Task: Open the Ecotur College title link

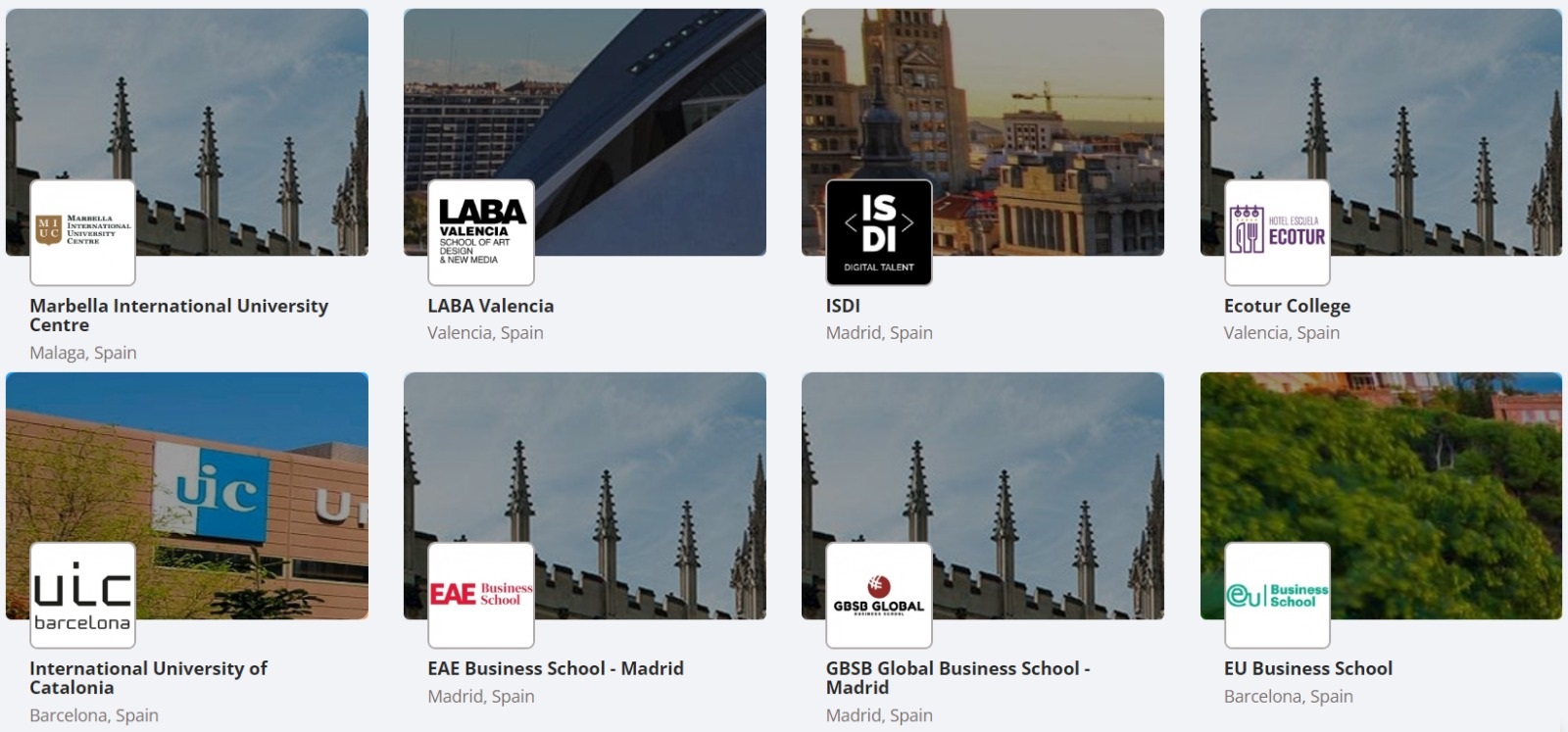Action: point(1287,306)
